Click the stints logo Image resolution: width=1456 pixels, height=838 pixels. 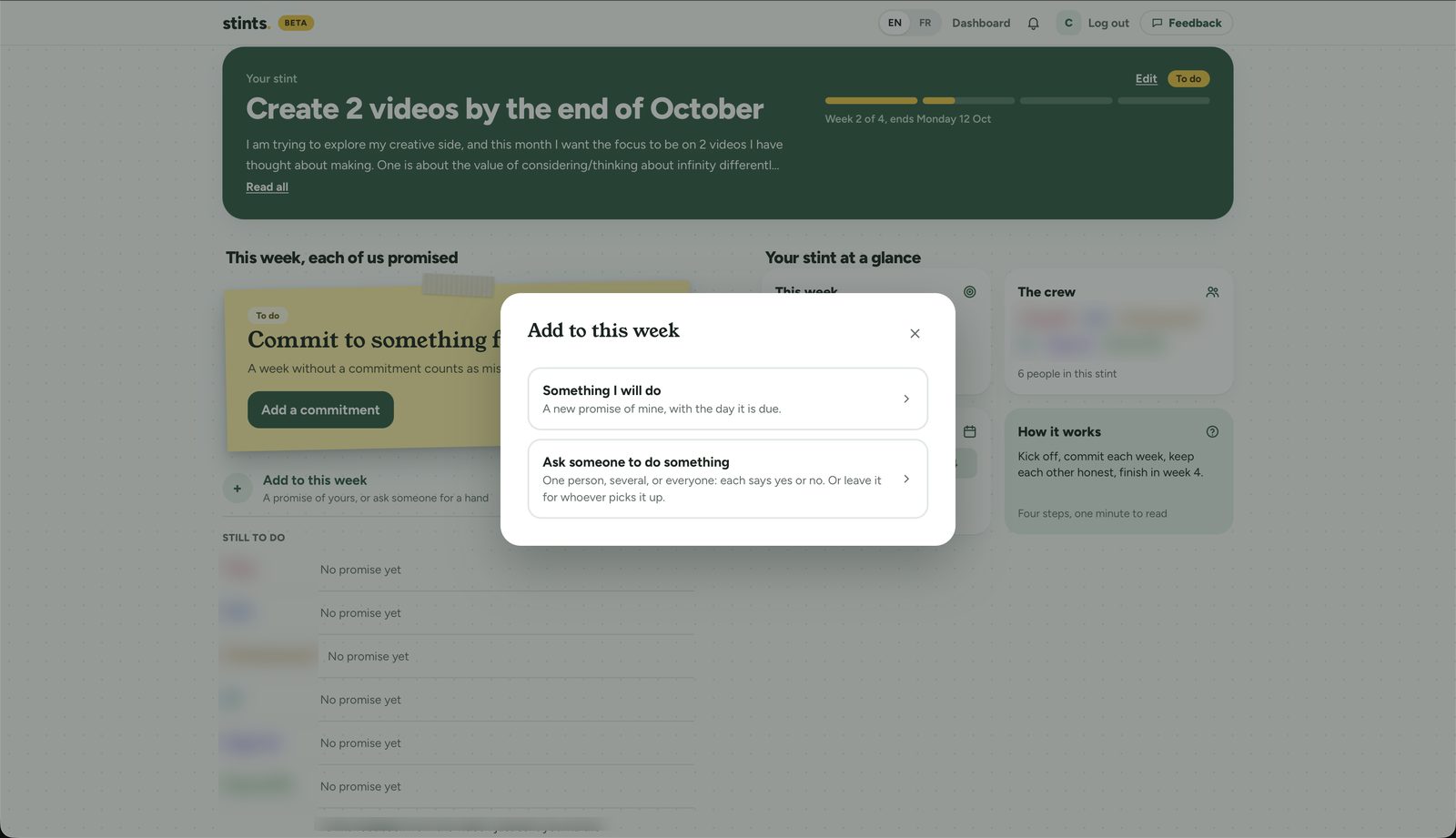[x=246, y=23]
